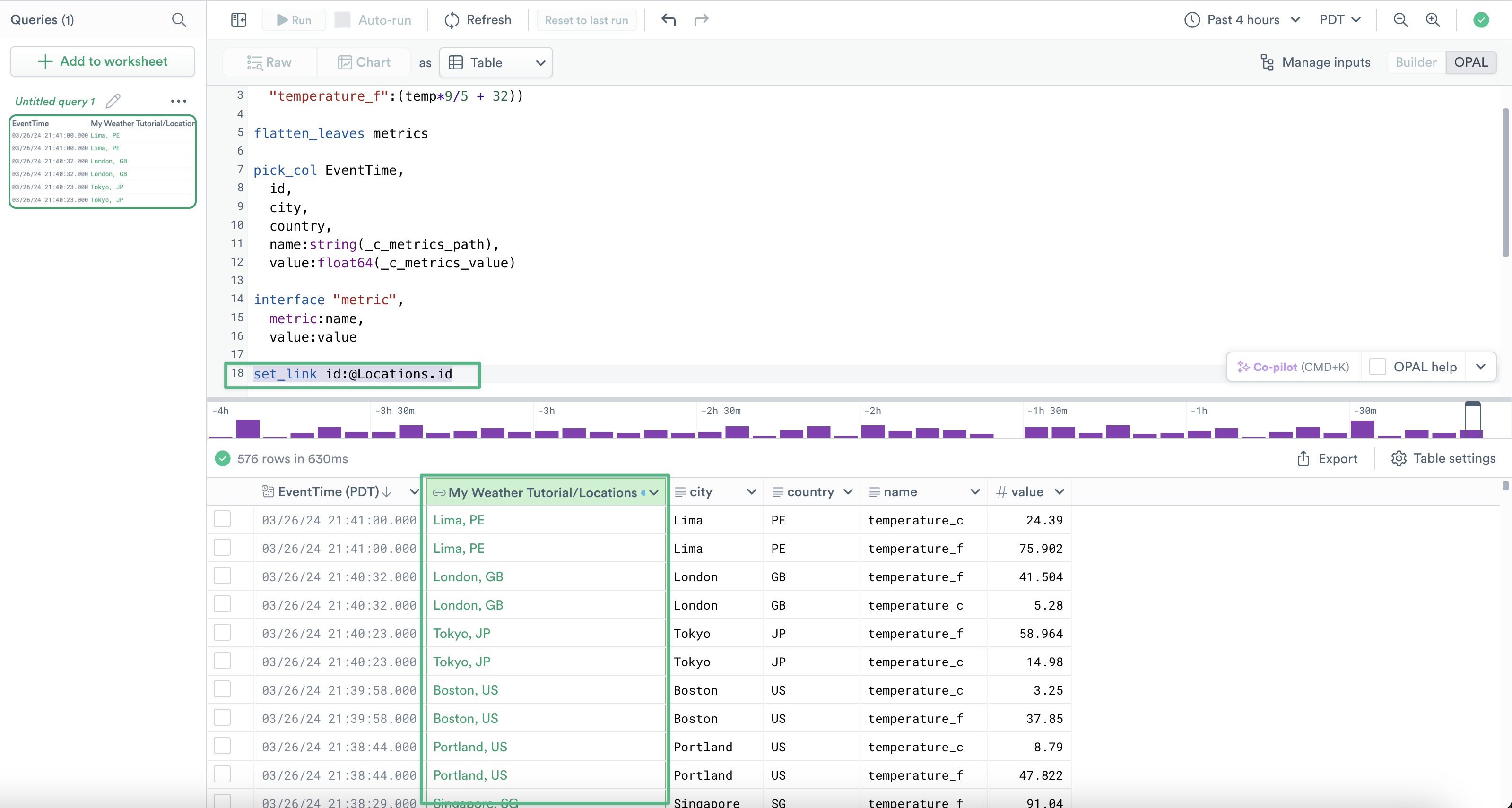Click the zoom in time range icon
The image size is (1512, 808).
pos(1433,20)
